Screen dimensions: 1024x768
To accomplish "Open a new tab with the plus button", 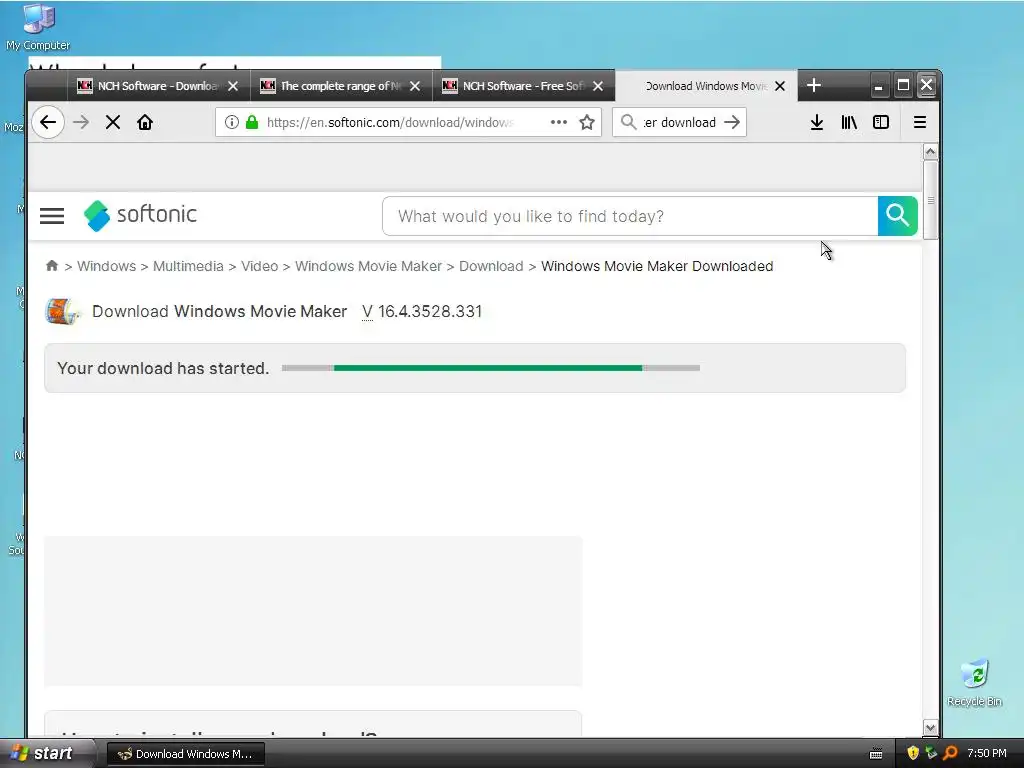I will (814, 86).
